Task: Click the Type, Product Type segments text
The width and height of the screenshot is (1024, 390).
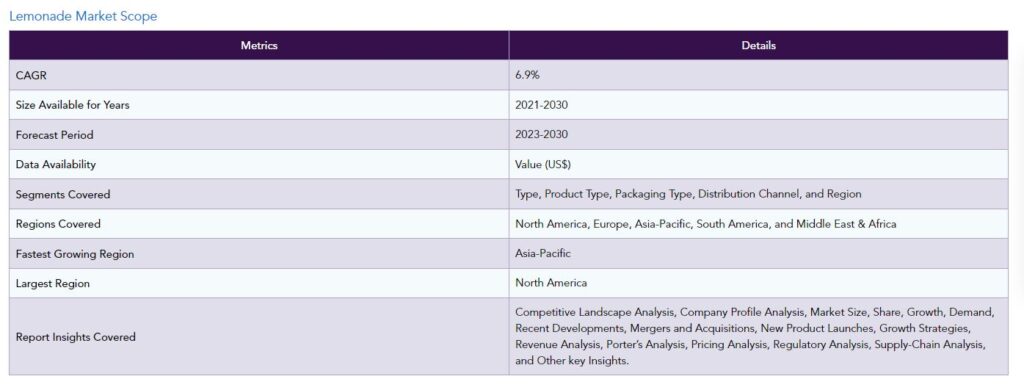Action: (x=688, y=194)
